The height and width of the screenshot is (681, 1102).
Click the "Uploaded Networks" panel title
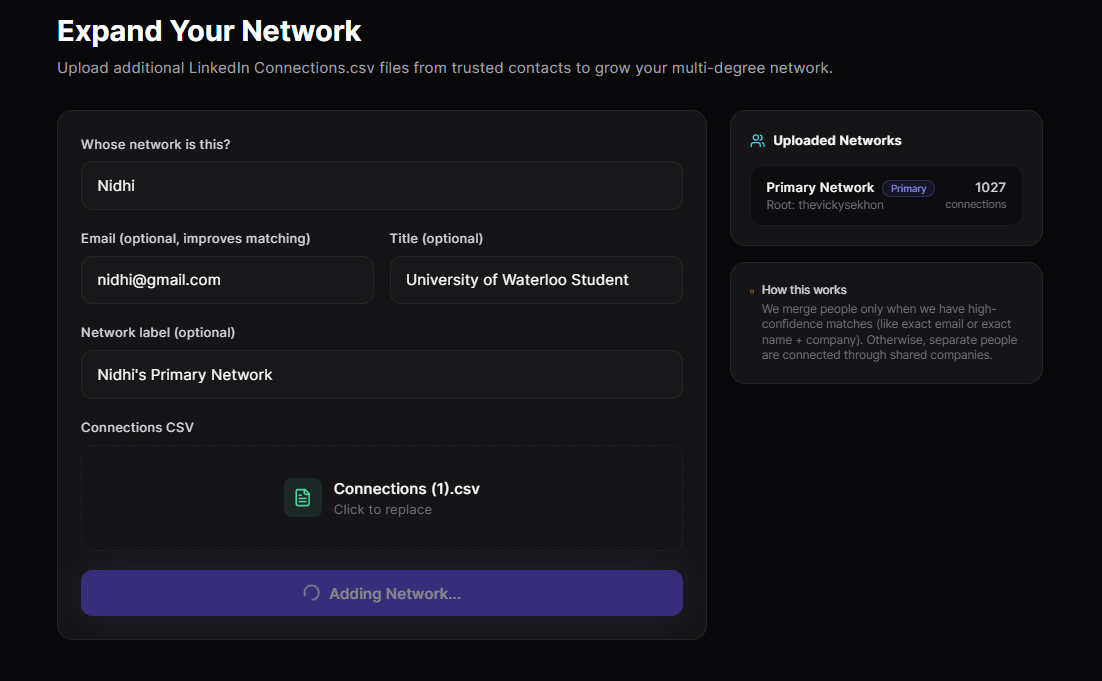pyautogui.click(x=837, y=141)
